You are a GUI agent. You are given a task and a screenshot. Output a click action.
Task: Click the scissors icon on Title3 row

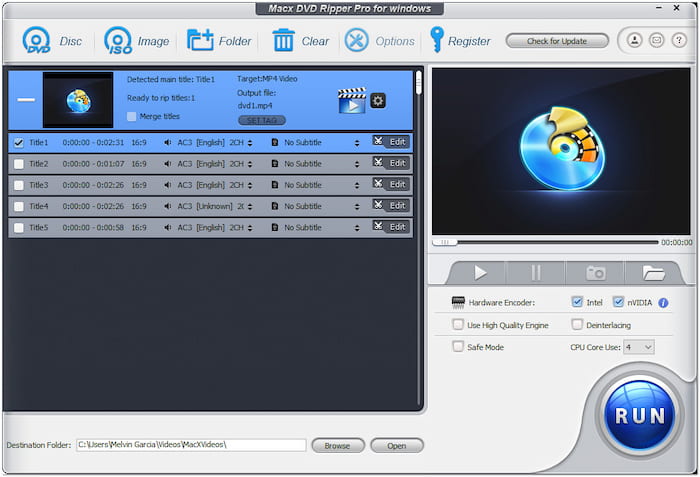[378, 184]
